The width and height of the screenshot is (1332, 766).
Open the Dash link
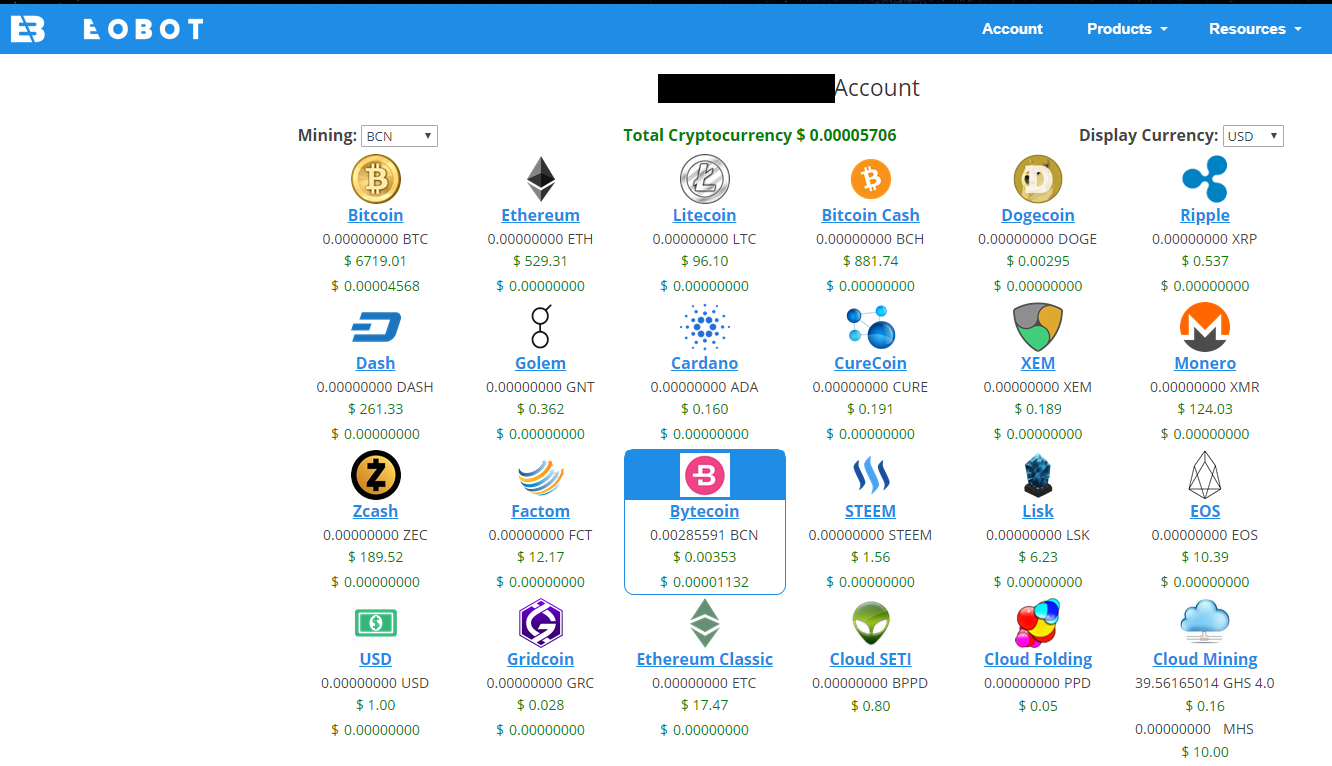376,363
